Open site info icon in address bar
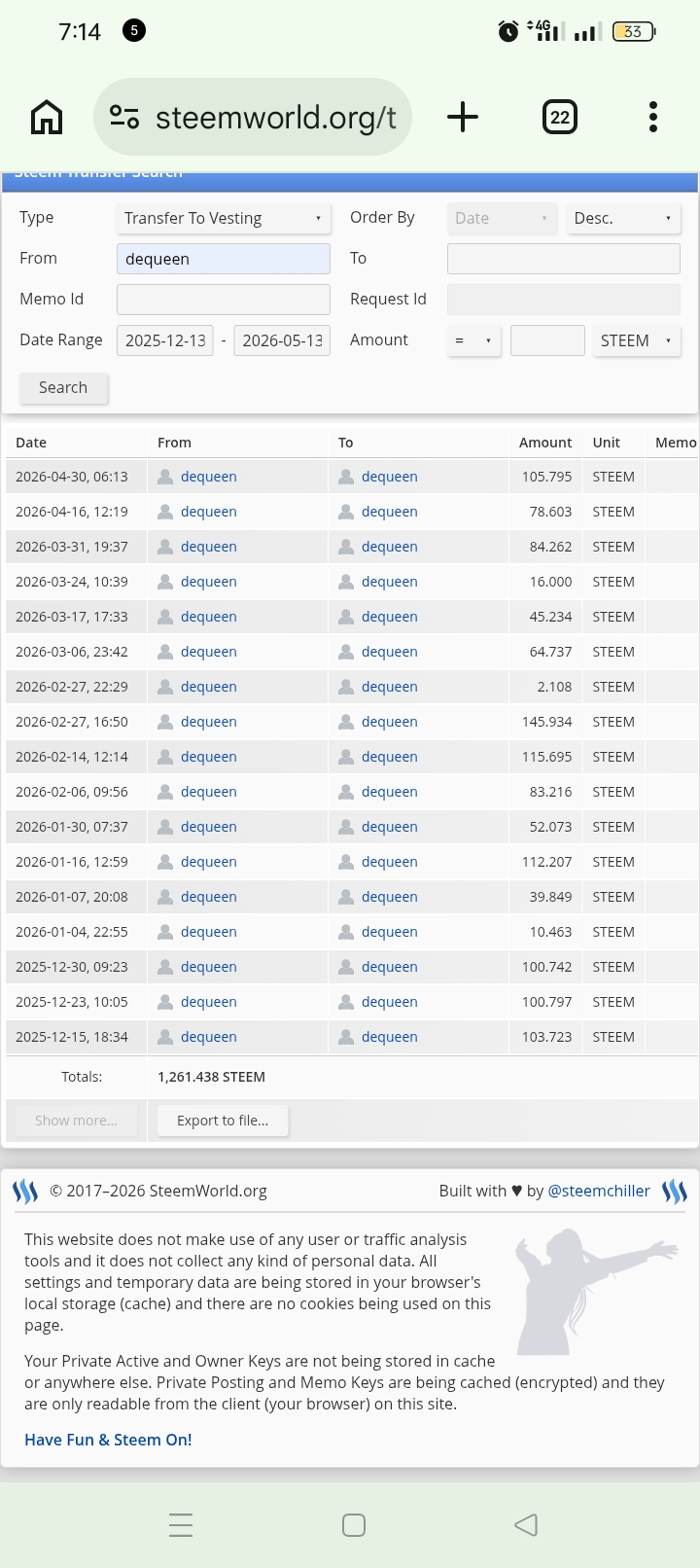The image size is (700, 1568). click(124, 118)
